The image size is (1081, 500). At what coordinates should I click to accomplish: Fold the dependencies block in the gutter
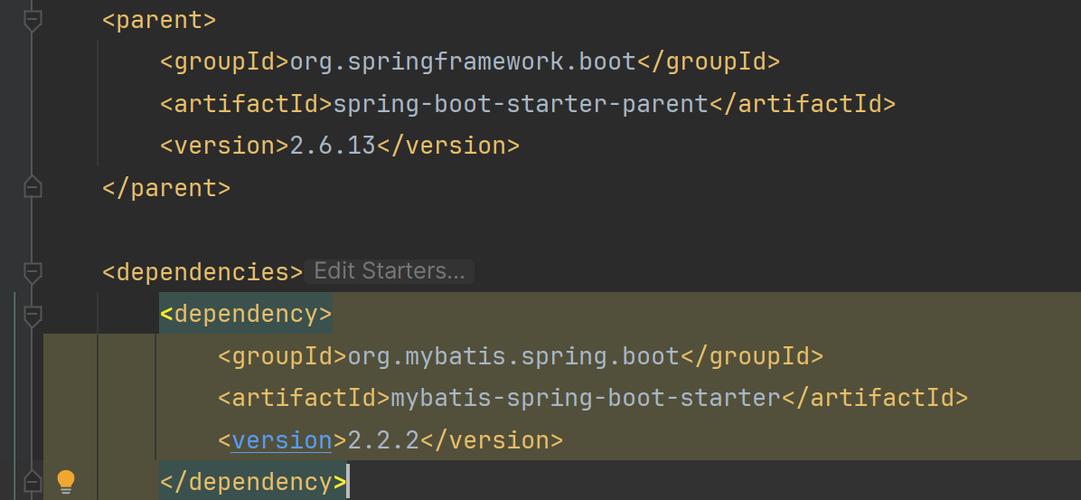pos(32,272)
